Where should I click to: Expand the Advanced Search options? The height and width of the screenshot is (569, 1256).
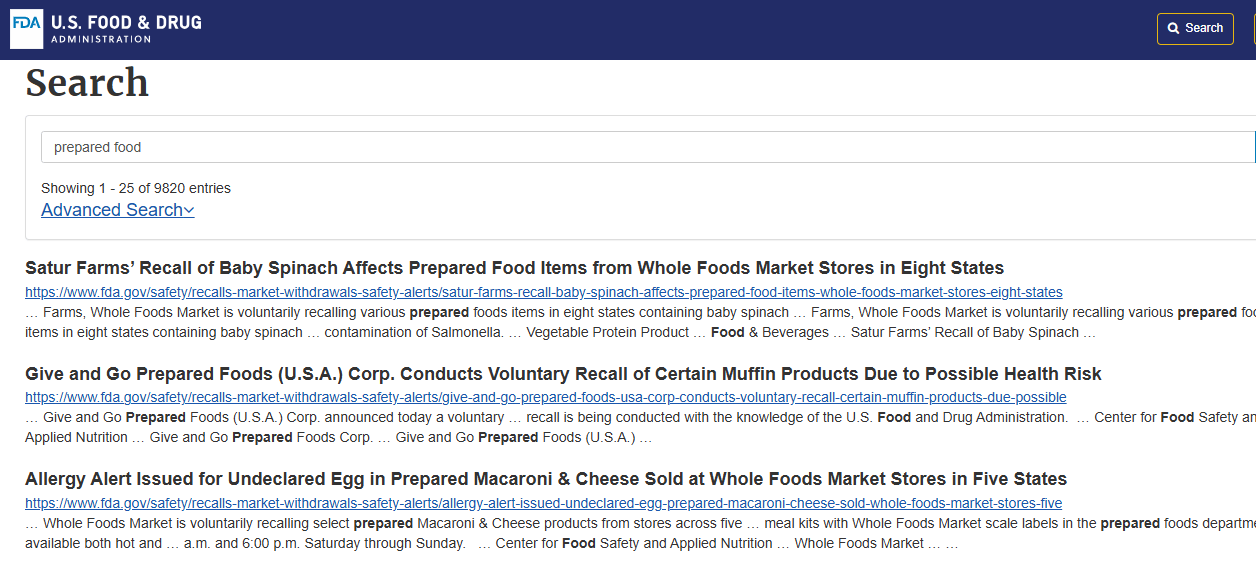(x=112, y=210)
